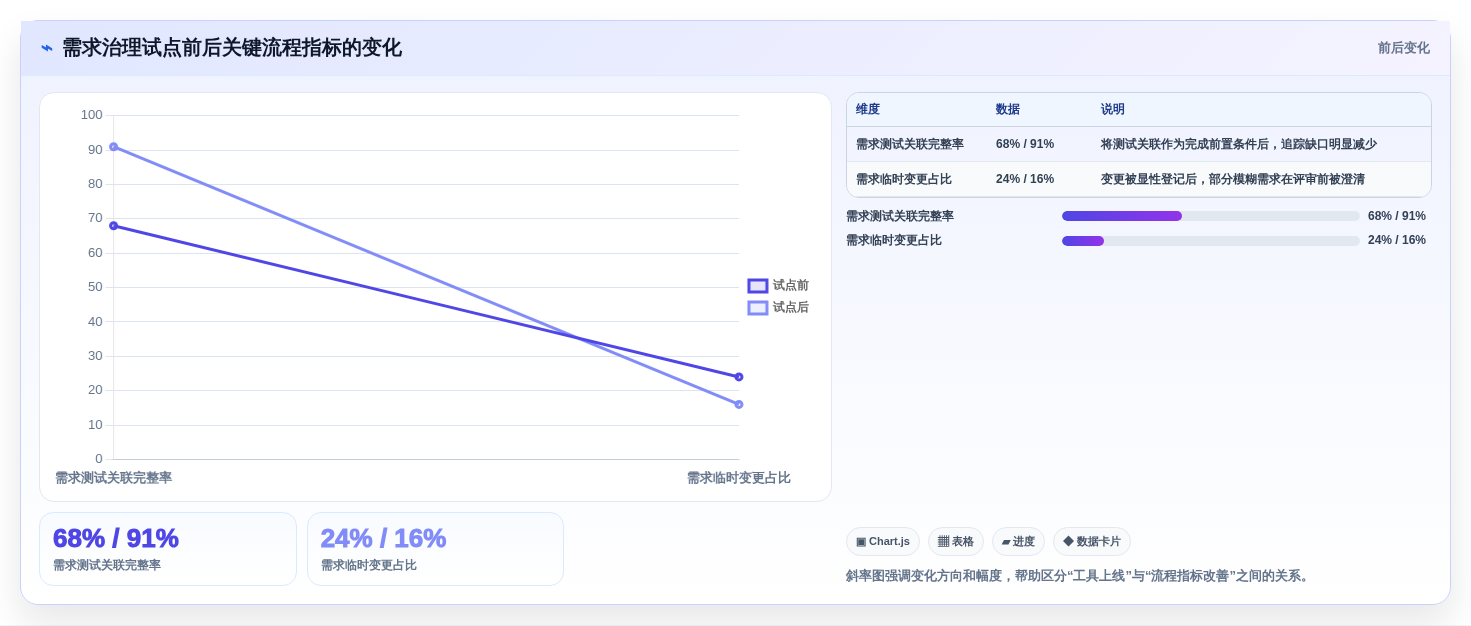Click the 需求测试关联完整率 progress row label

tap(900, 216)
